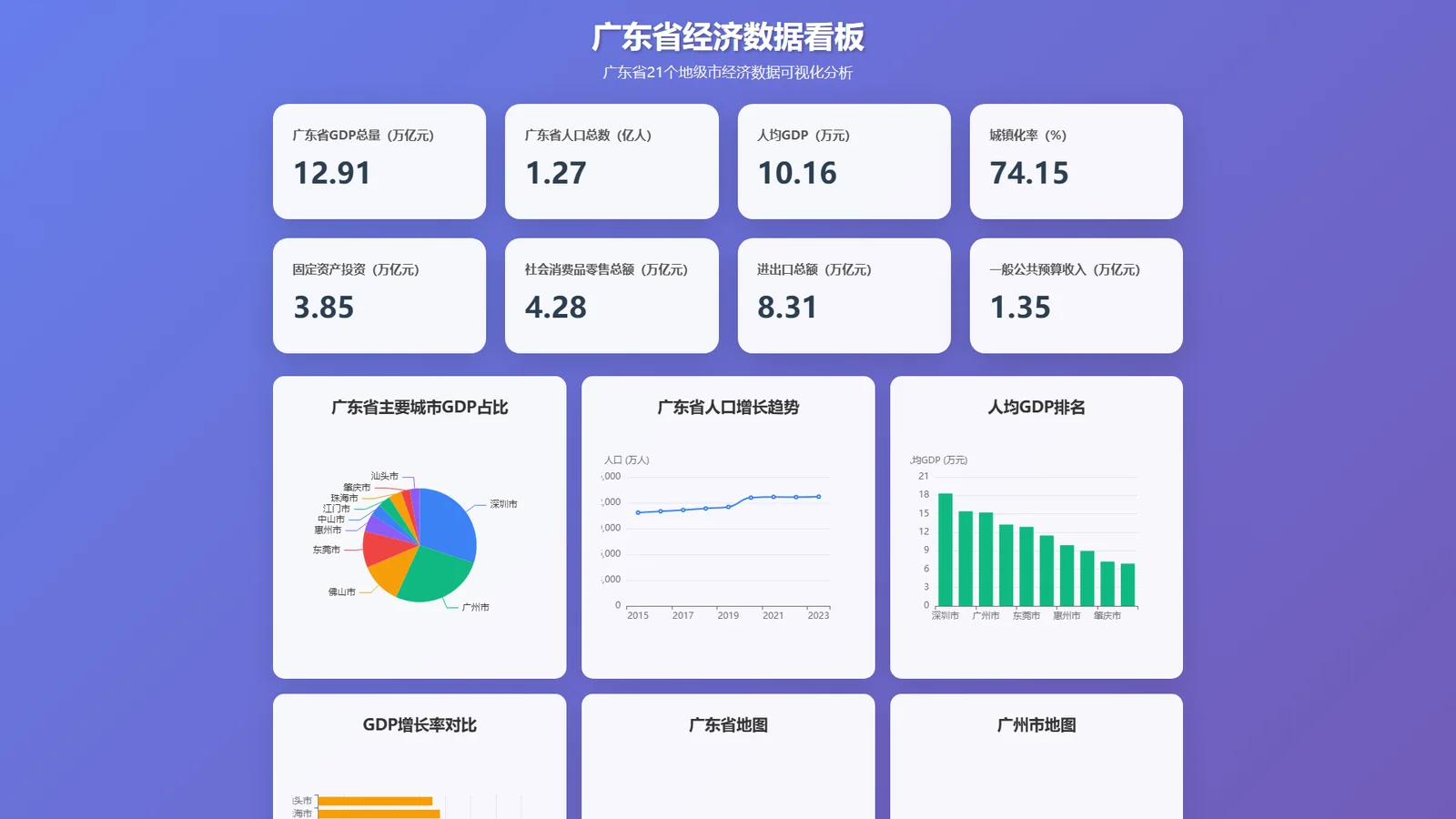Click the dashboard title 广东省经济数据看板

(728, 36)
